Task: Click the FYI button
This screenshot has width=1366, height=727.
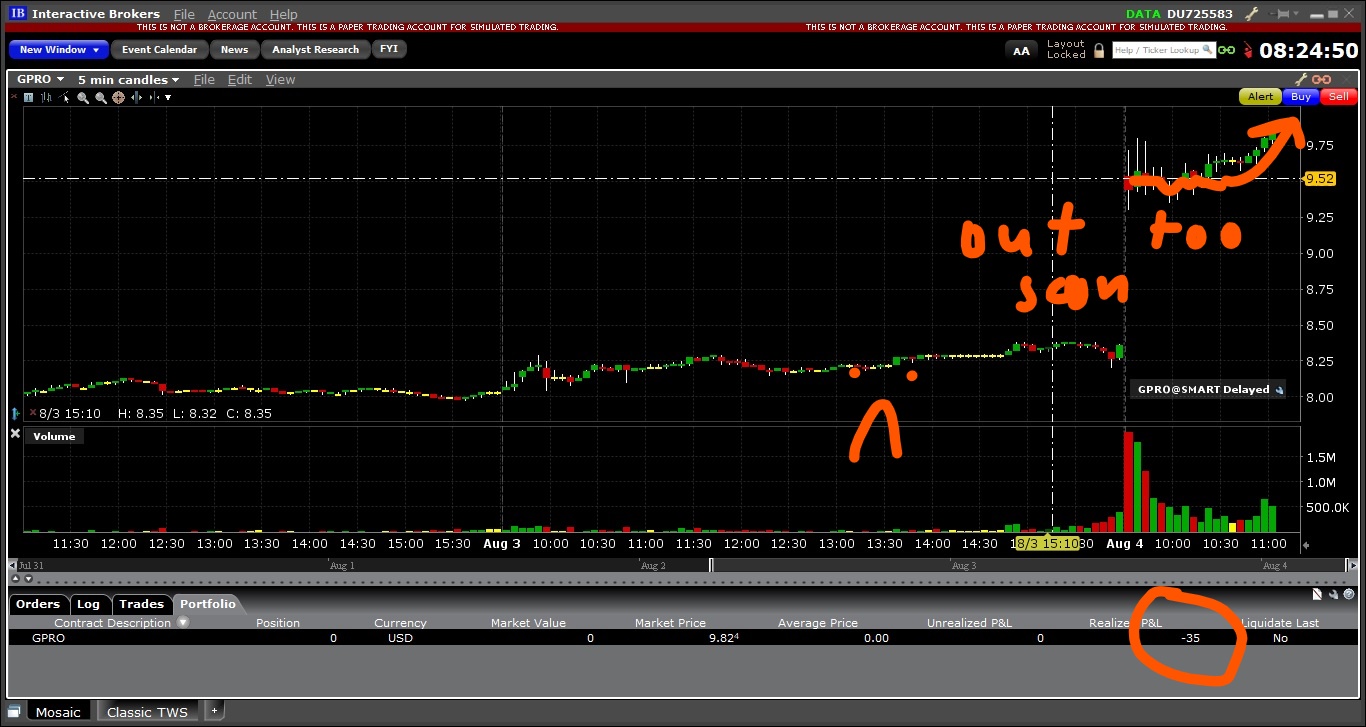Action: point(388,49)
